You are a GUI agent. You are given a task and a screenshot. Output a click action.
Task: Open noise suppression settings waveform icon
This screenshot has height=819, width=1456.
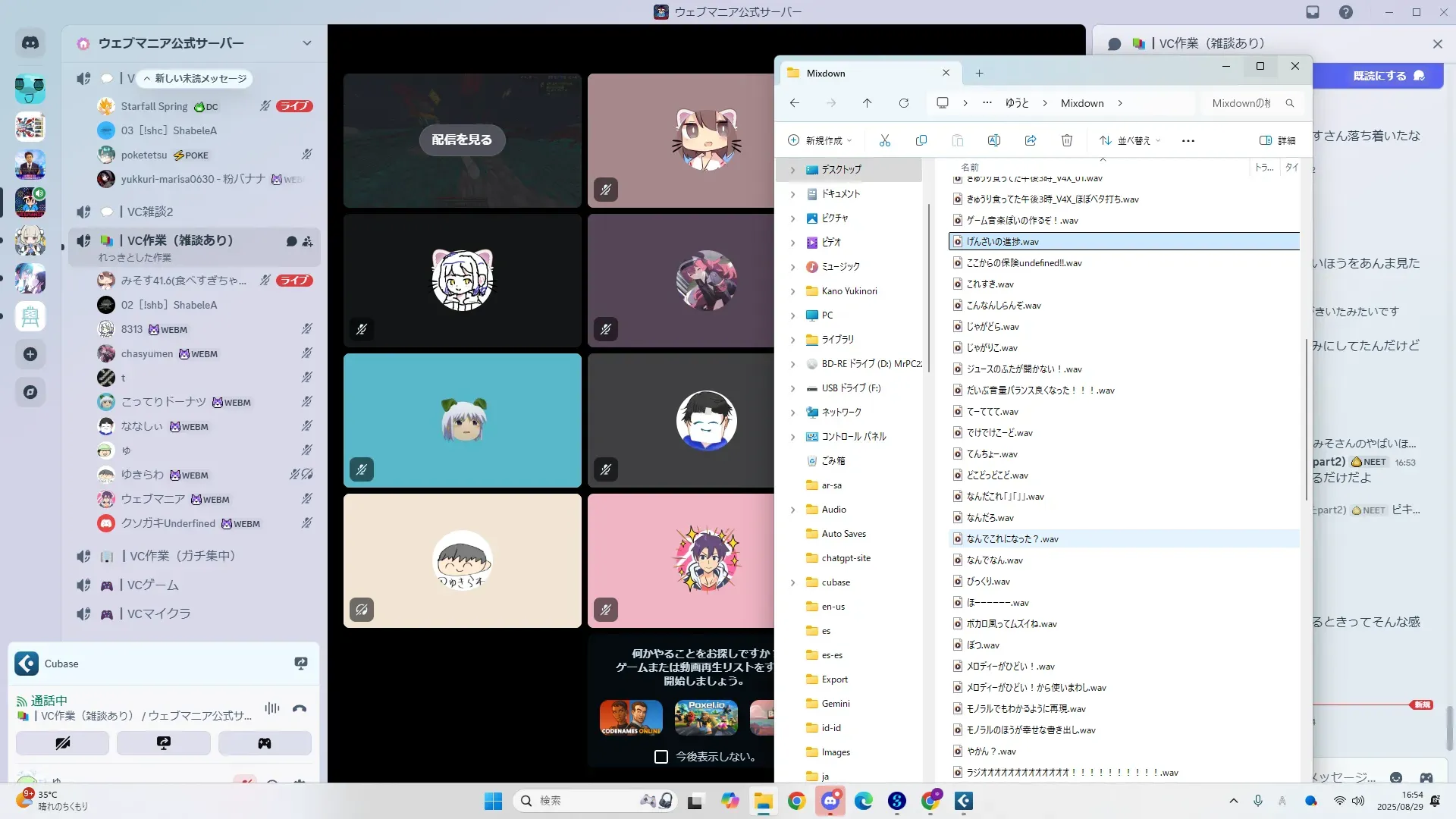click(x=271, y=709)
